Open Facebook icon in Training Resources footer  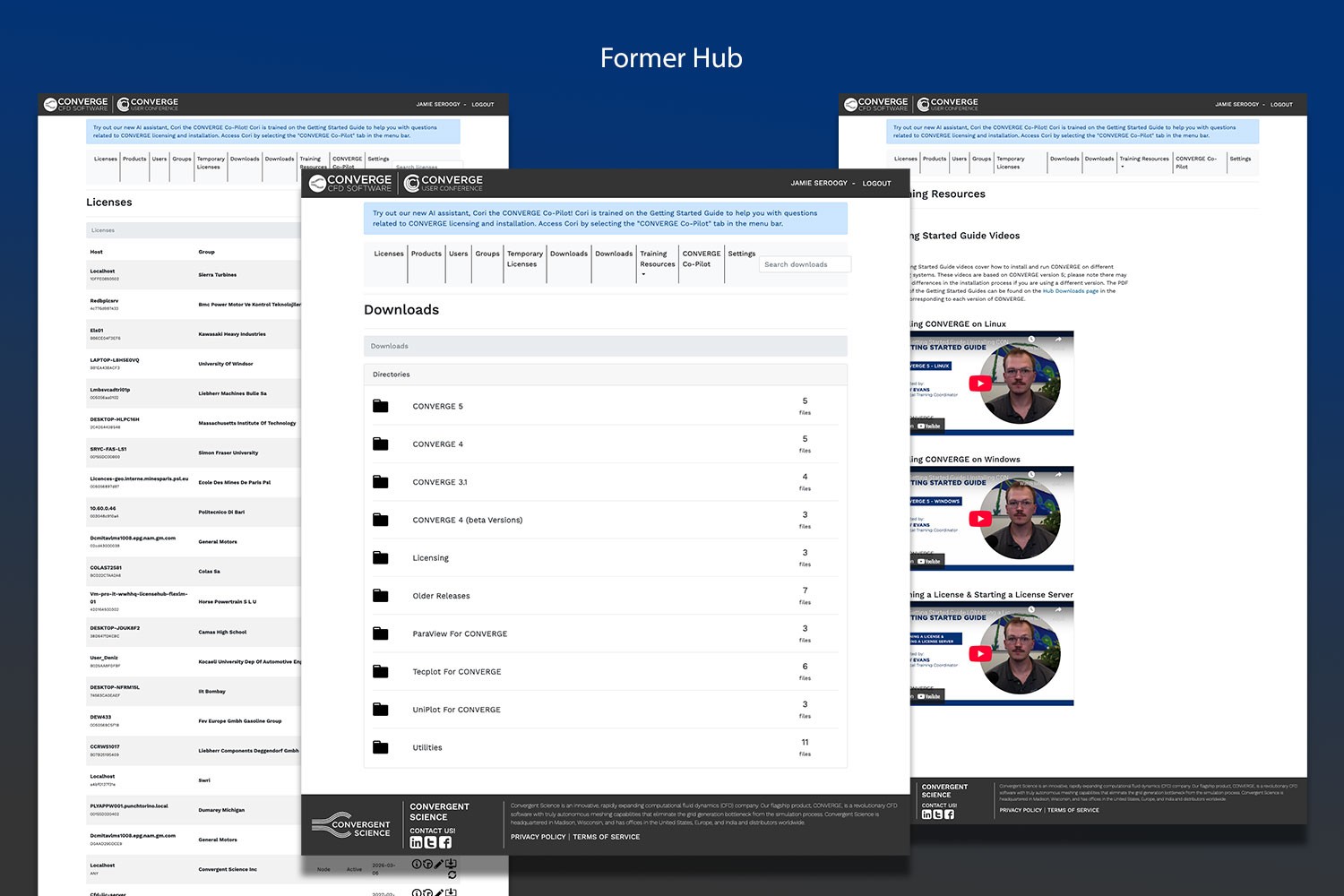[x=949, y=814]
